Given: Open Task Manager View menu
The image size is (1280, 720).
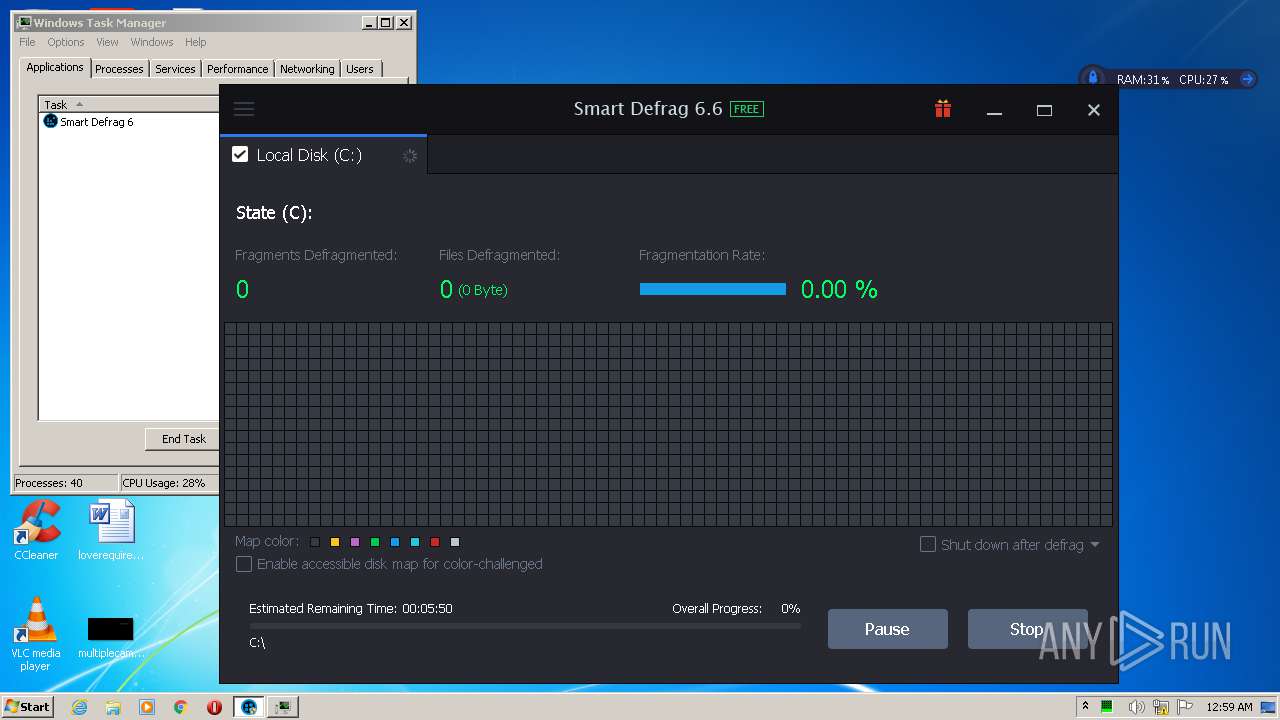Looking at the screenshot, I should point(107,42).
